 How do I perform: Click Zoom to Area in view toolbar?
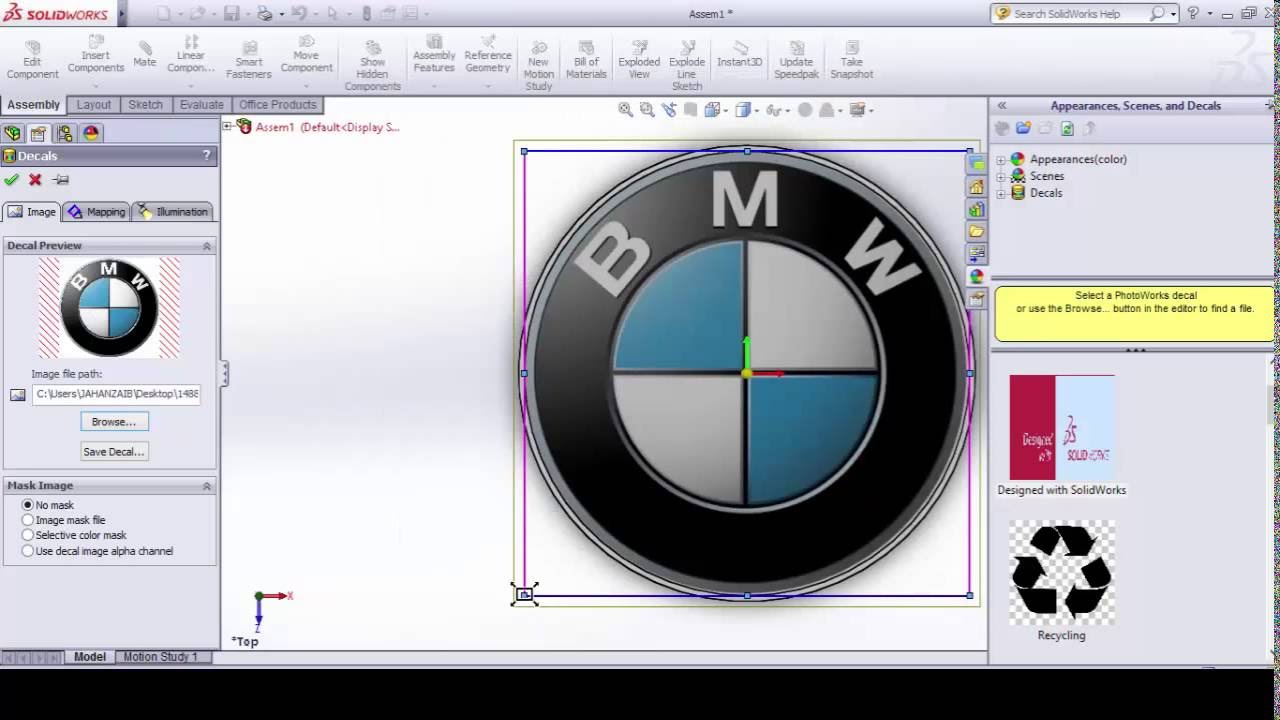pyautogui.click(x=647, y=110)
